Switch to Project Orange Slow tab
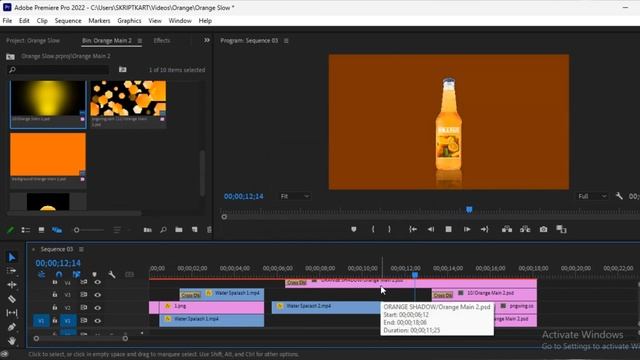 (33, 40)
